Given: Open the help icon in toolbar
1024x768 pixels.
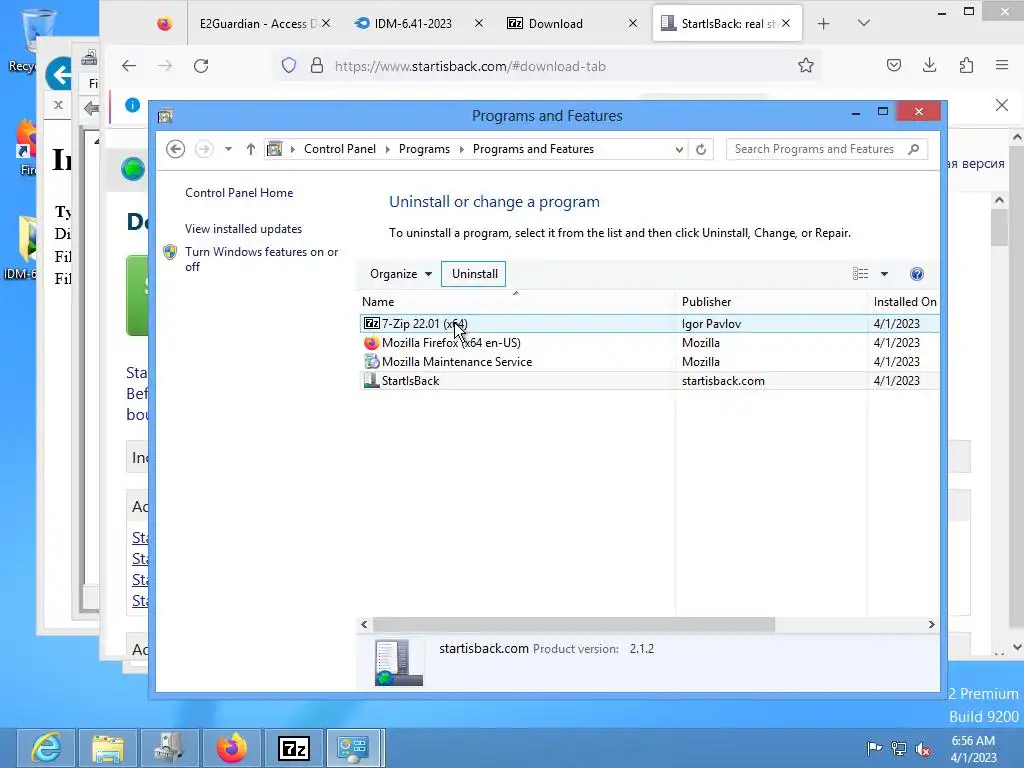Looking at the screenshot, I should tap(917, 274).
